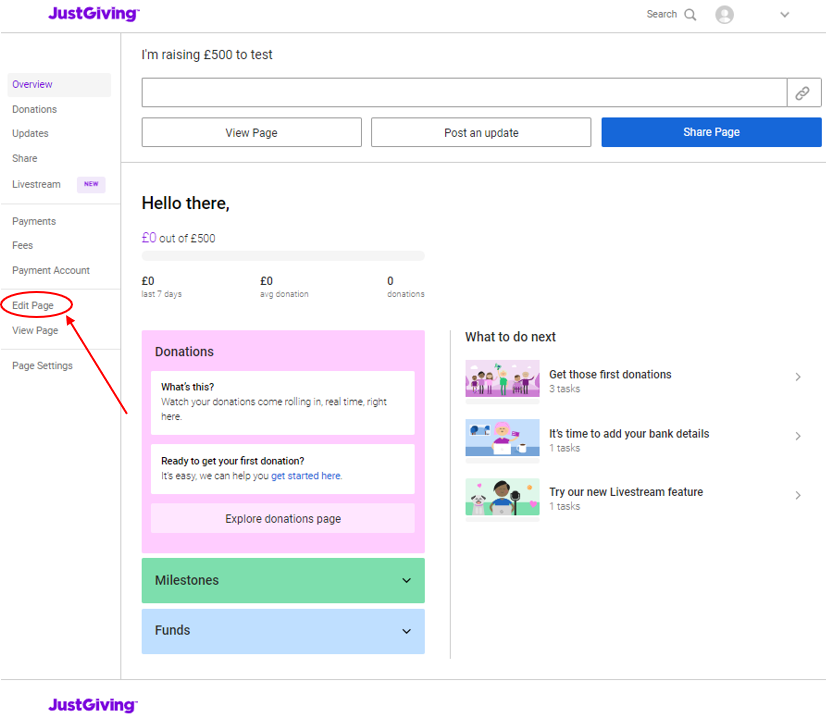Open Livestream in sidebar

pos(36,184)
